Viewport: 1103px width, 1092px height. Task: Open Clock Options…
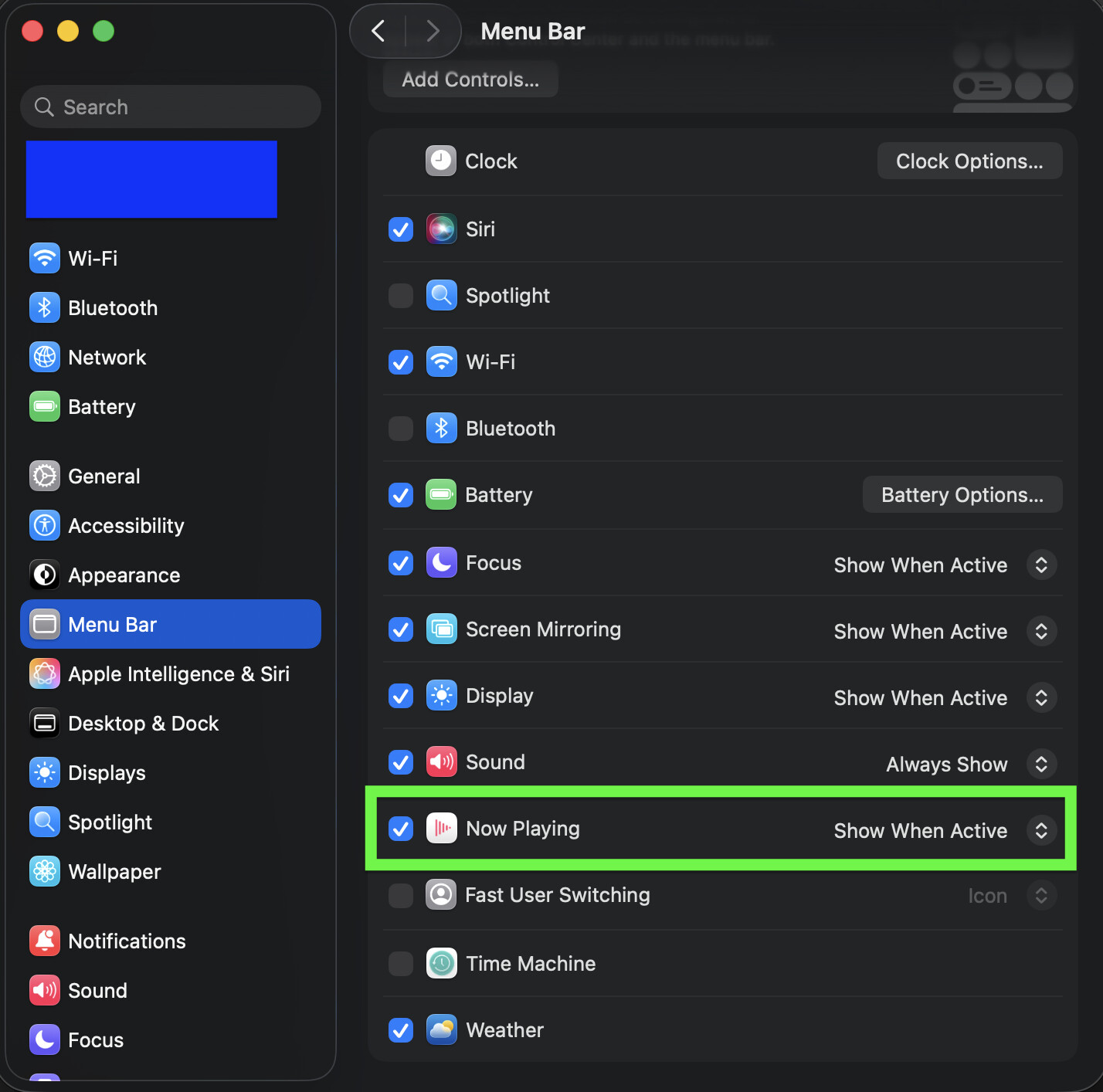969,161
